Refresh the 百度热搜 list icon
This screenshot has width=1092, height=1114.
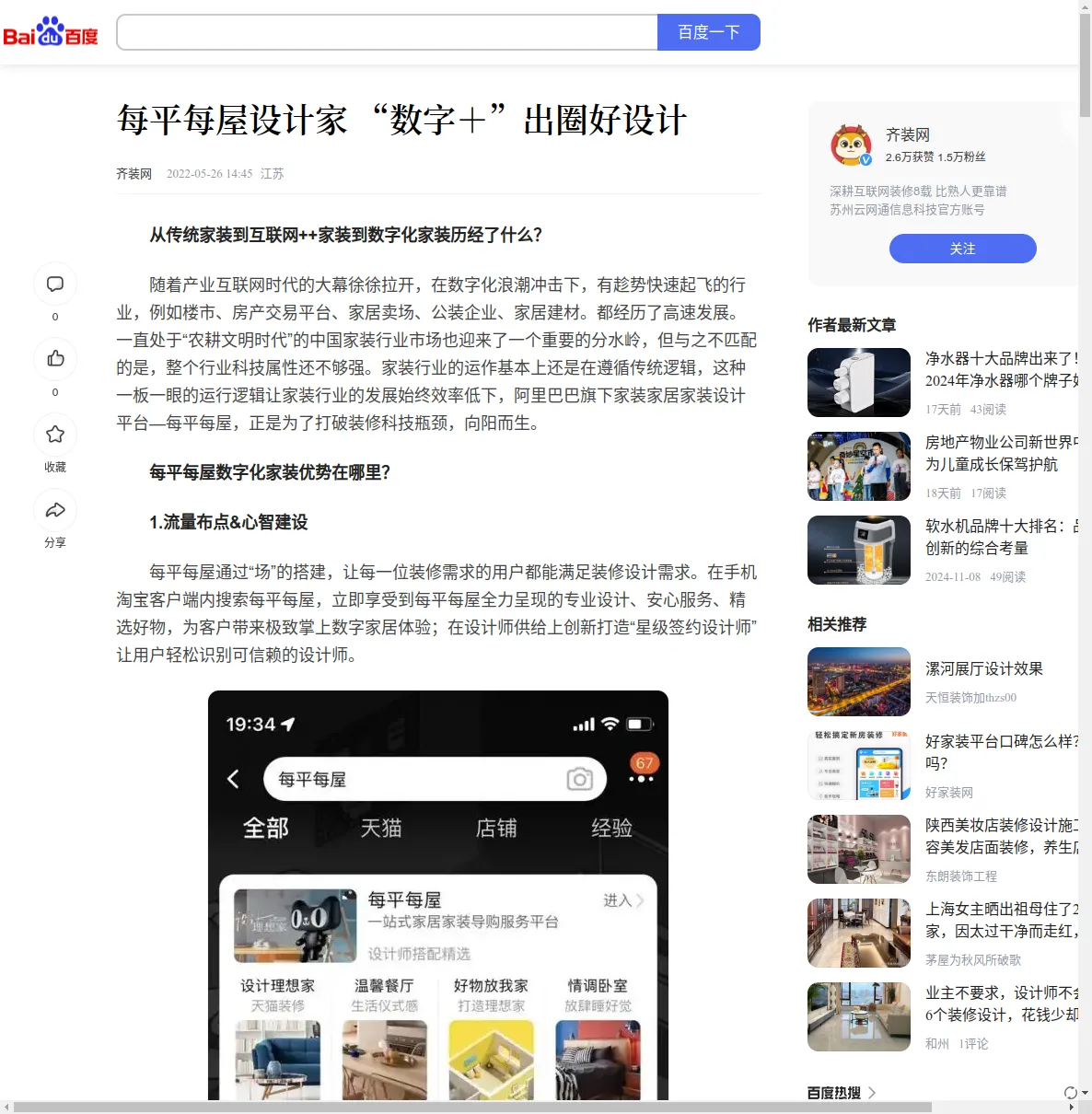coord(1070,1093)
